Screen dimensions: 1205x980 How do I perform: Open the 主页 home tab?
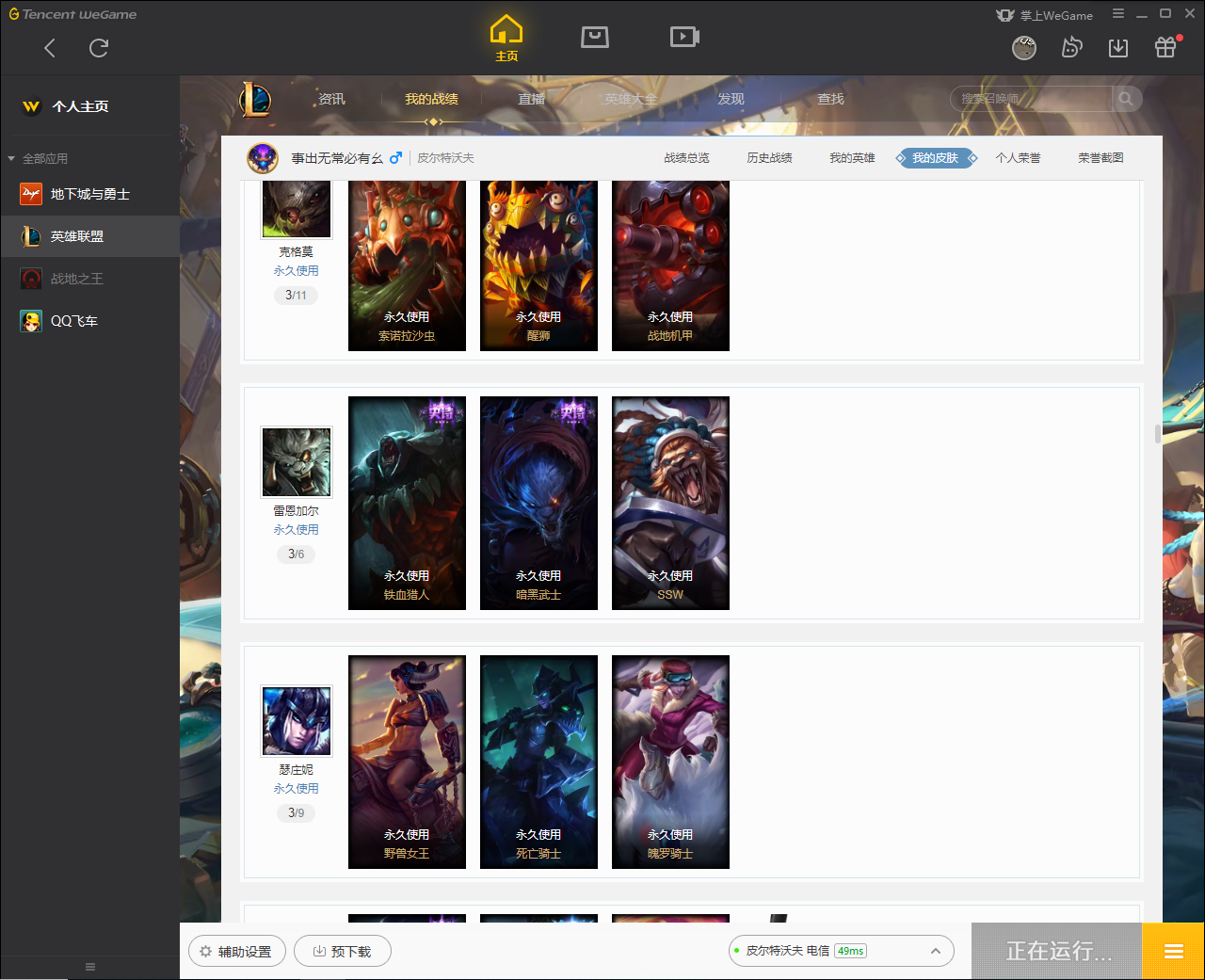click(x=506, y=39)
